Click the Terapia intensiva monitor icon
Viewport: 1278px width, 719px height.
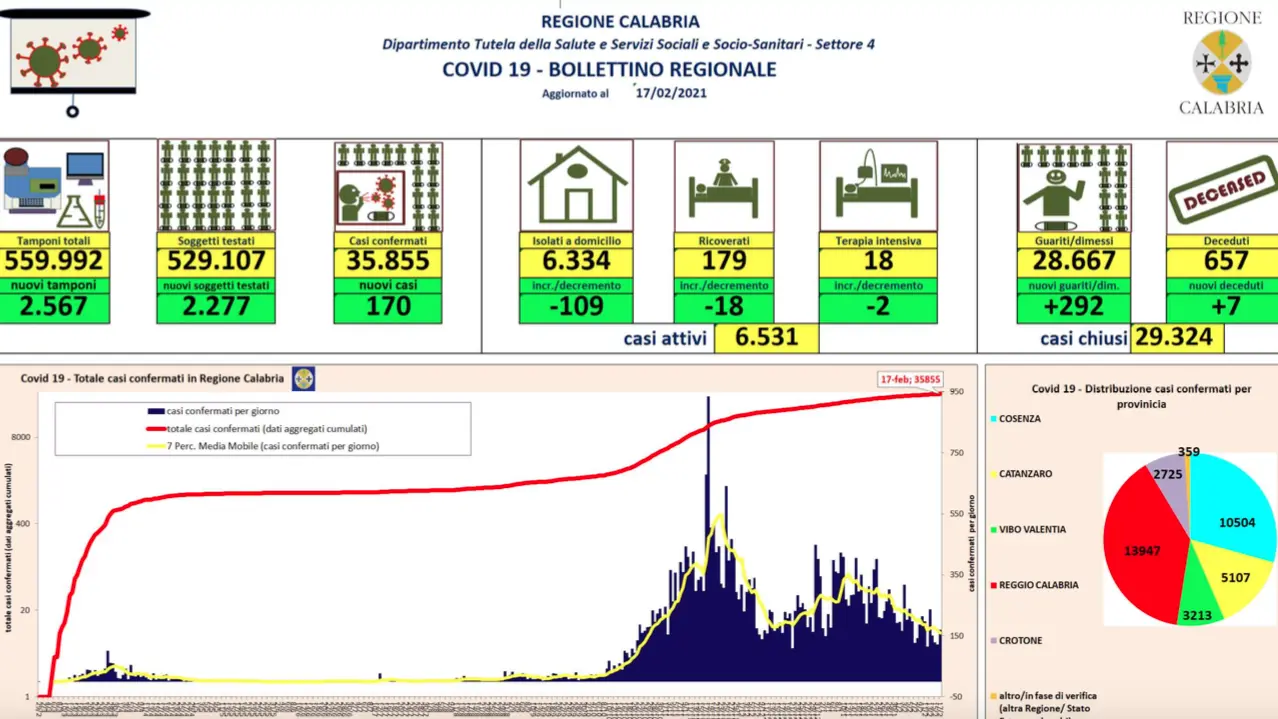tap(878, 186)
